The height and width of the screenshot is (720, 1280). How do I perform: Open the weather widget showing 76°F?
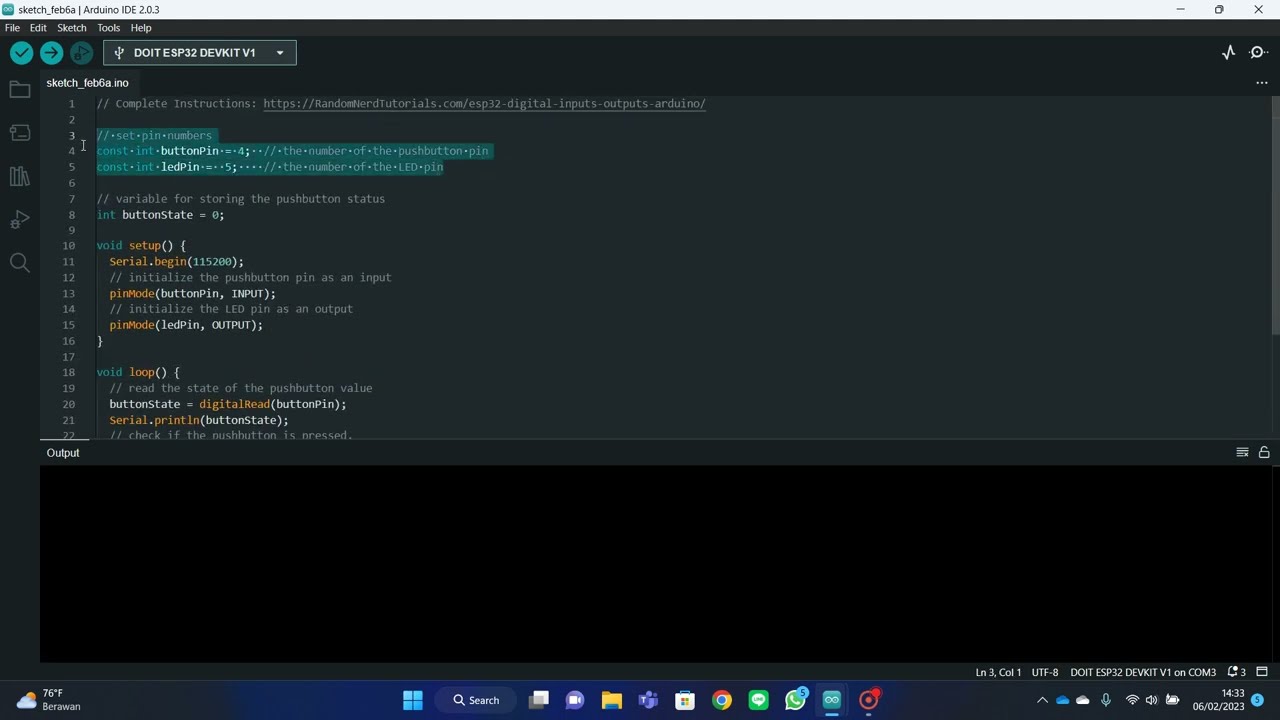[x=48, y=700]
